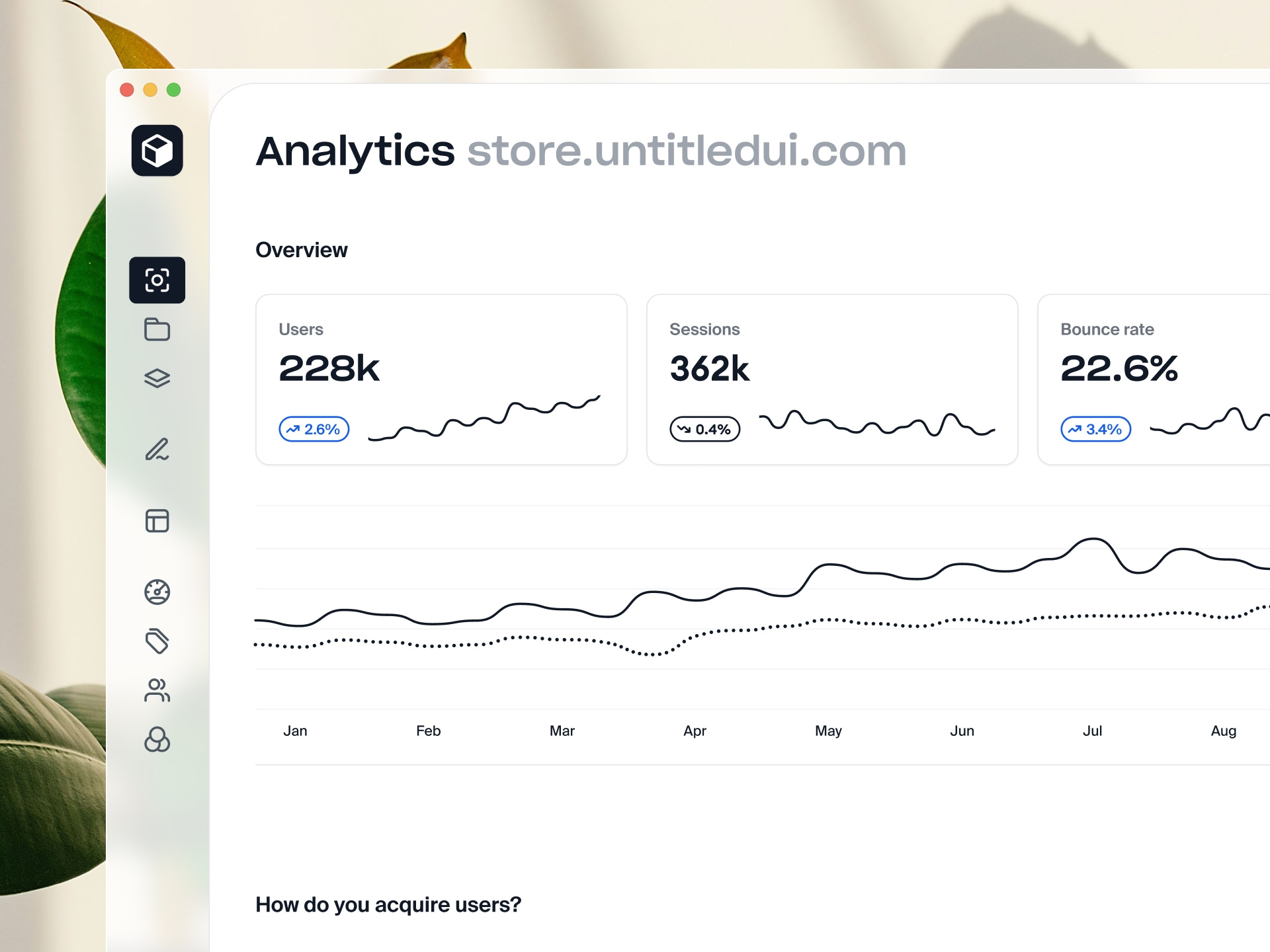The height and width of the screenshot is (952, 1270).
Task: Open the Files folder icon
Action: point(157,329)
